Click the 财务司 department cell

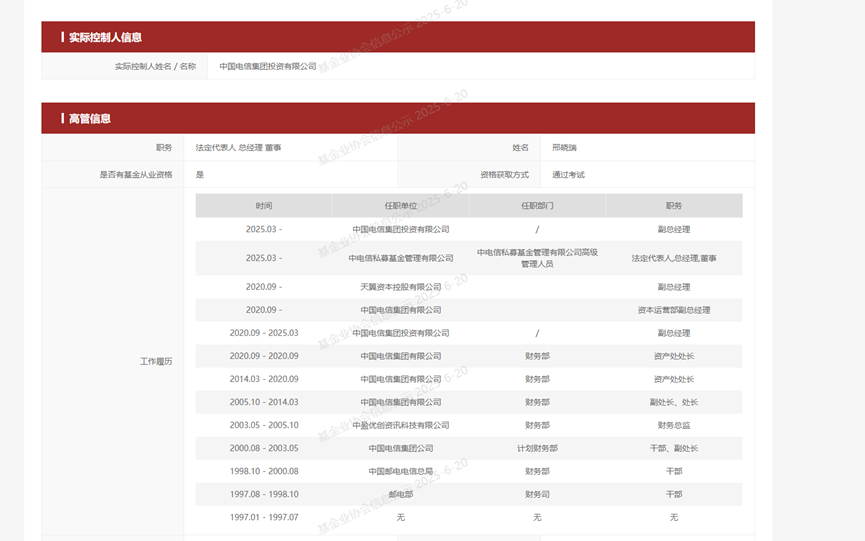537,495
